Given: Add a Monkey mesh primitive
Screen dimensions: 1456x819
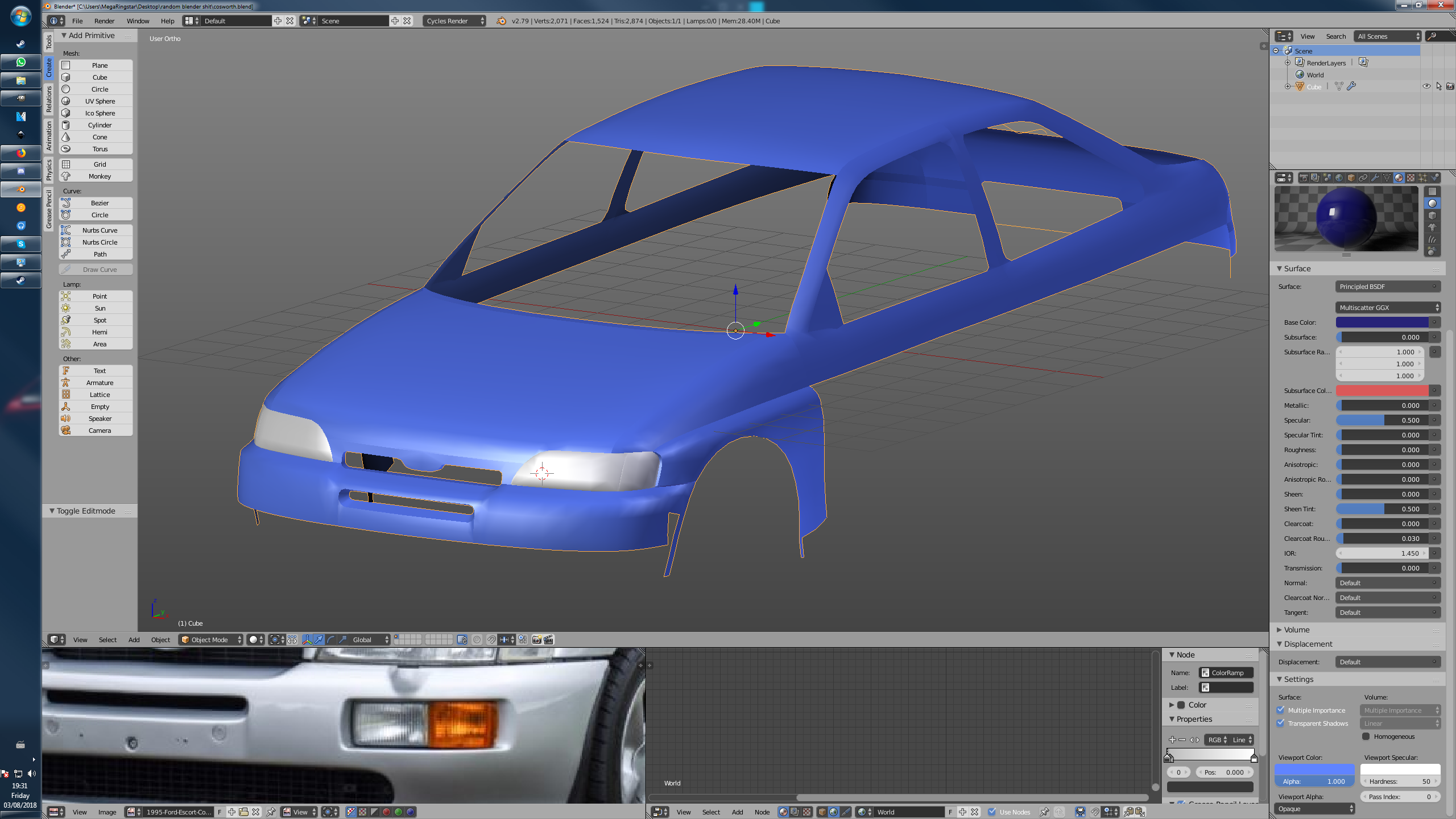Looking at the screenshot, I should tap(100, 176).
